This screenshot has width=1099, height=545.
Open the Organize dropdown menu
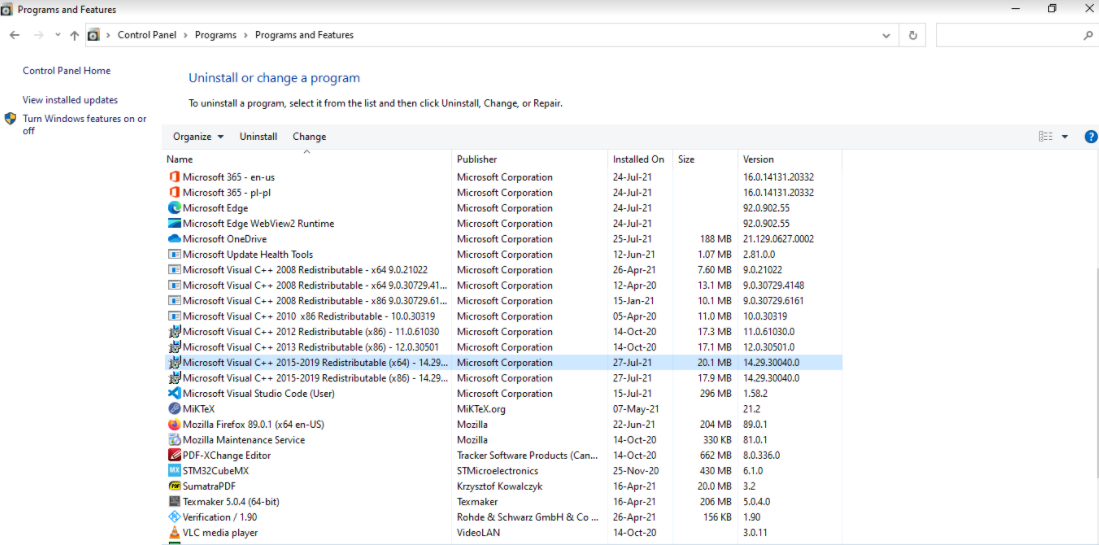pos(198,137)
